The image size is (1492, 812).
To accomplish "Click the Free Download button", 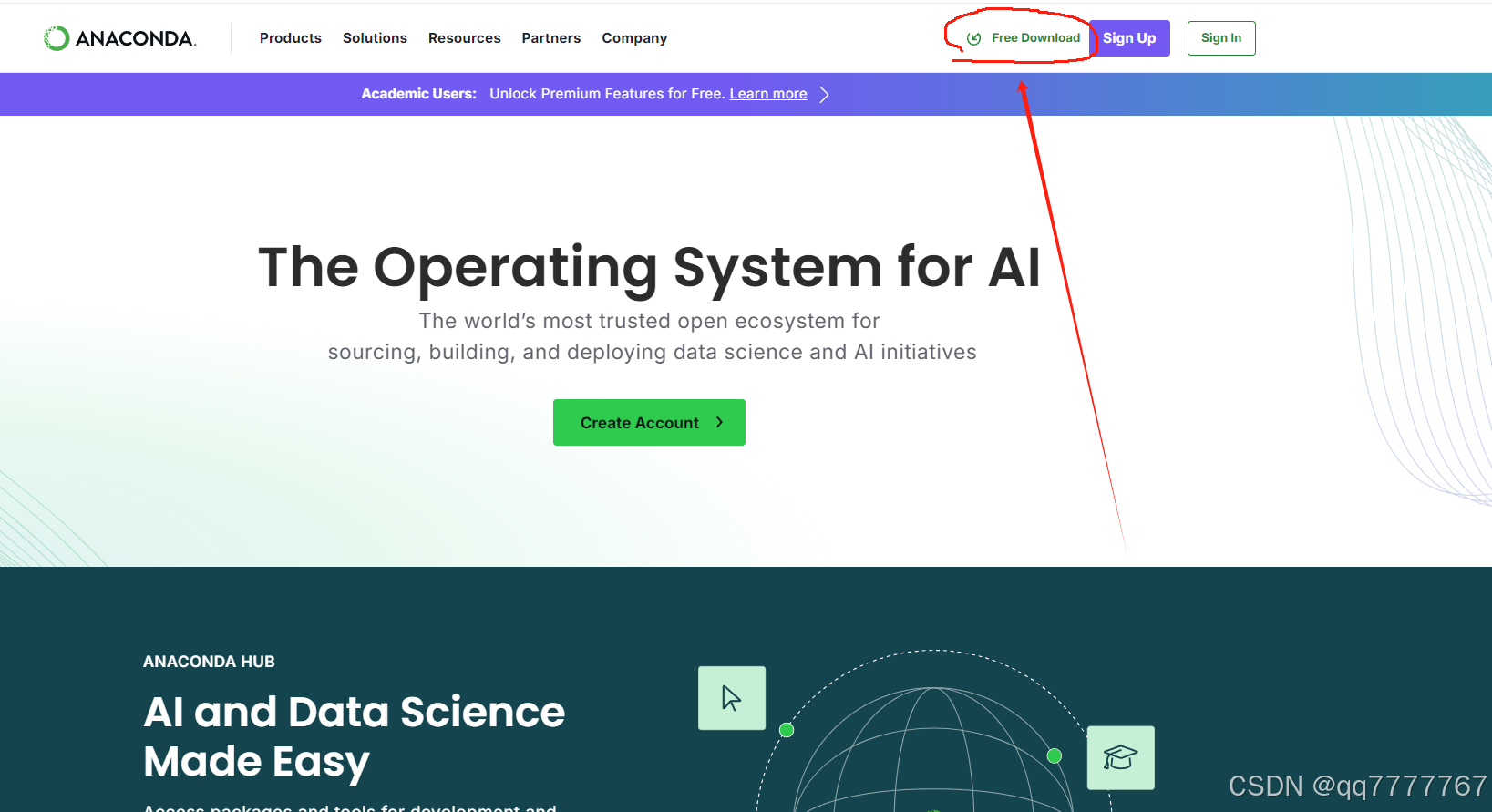I will [x=1024, y=38].
